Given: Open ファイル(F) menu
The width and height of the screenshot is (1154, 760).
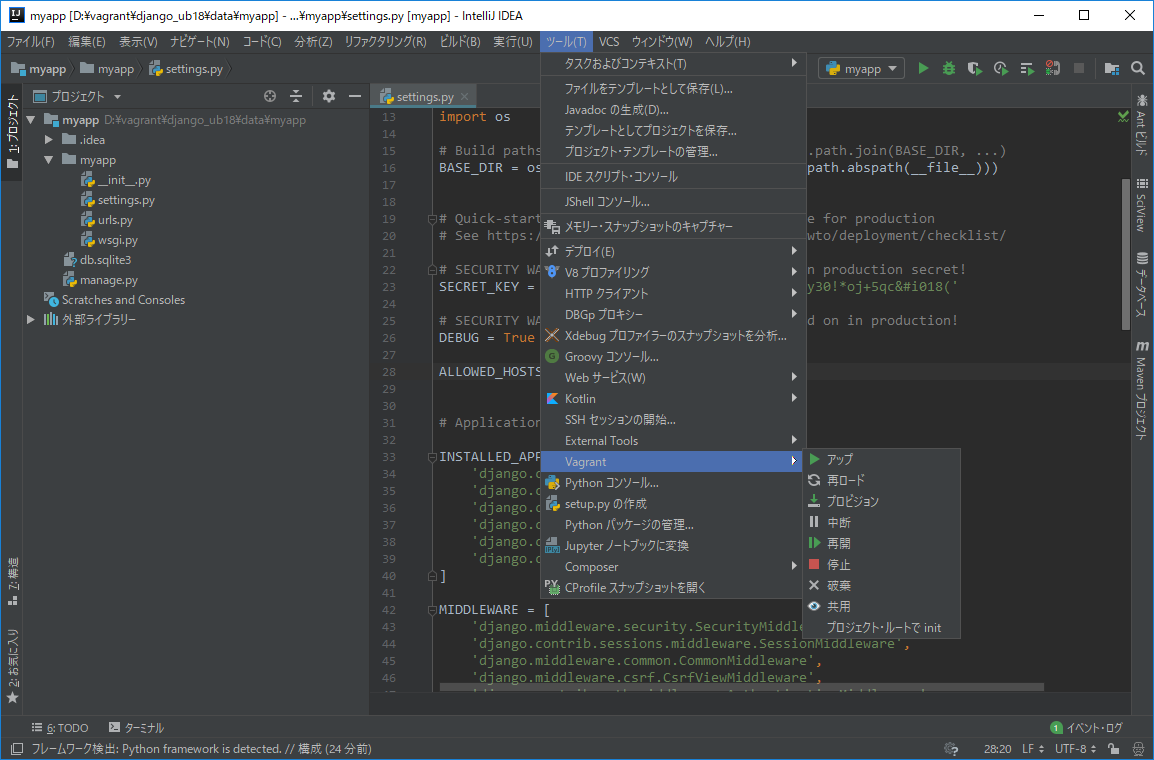Looking at the screenshot, I should coord(30,42).
